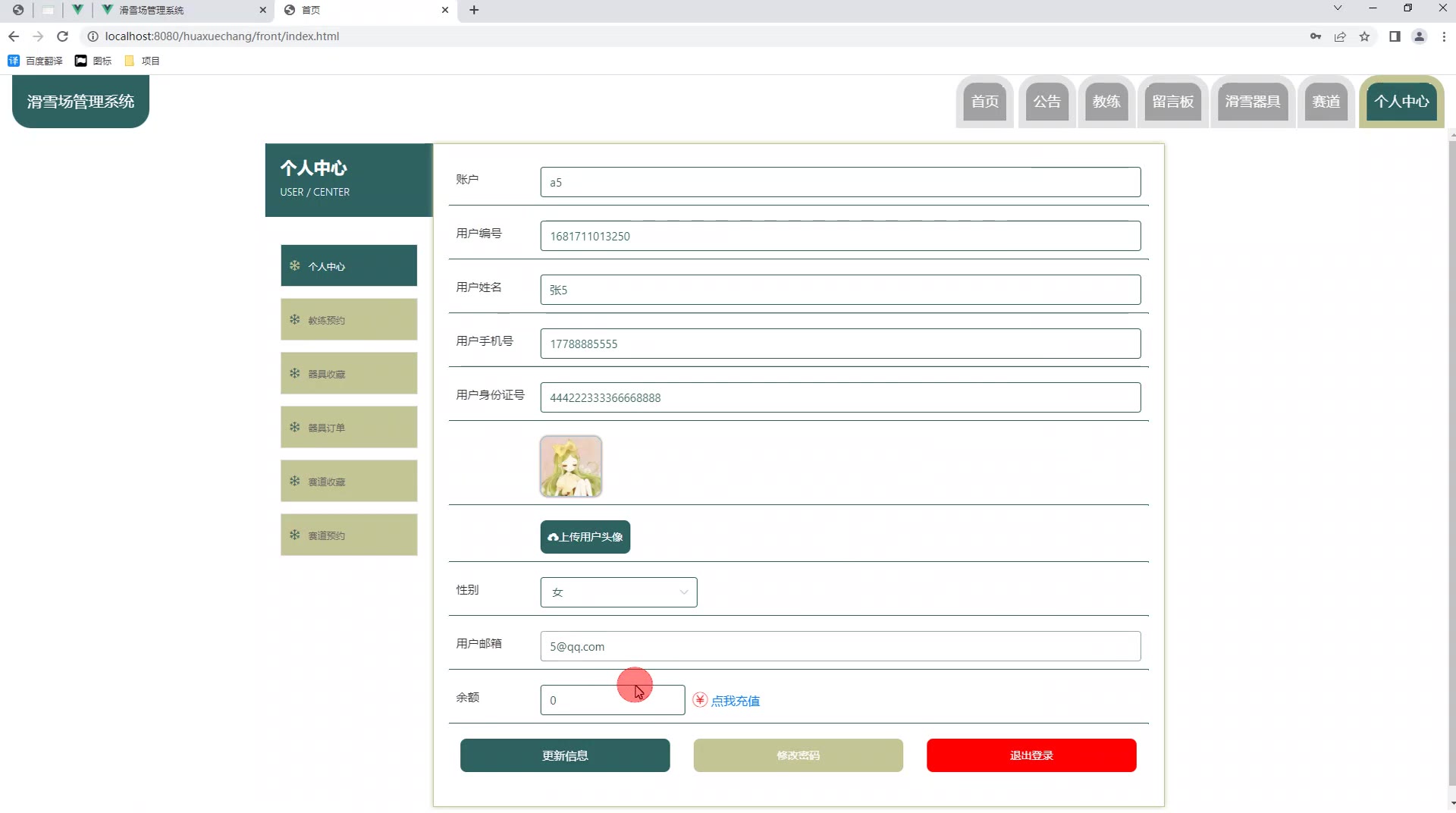Click the USER / CENTER subtitle text
The width and height of the screenshot is (1456, 813).
(x=315, y=192)
